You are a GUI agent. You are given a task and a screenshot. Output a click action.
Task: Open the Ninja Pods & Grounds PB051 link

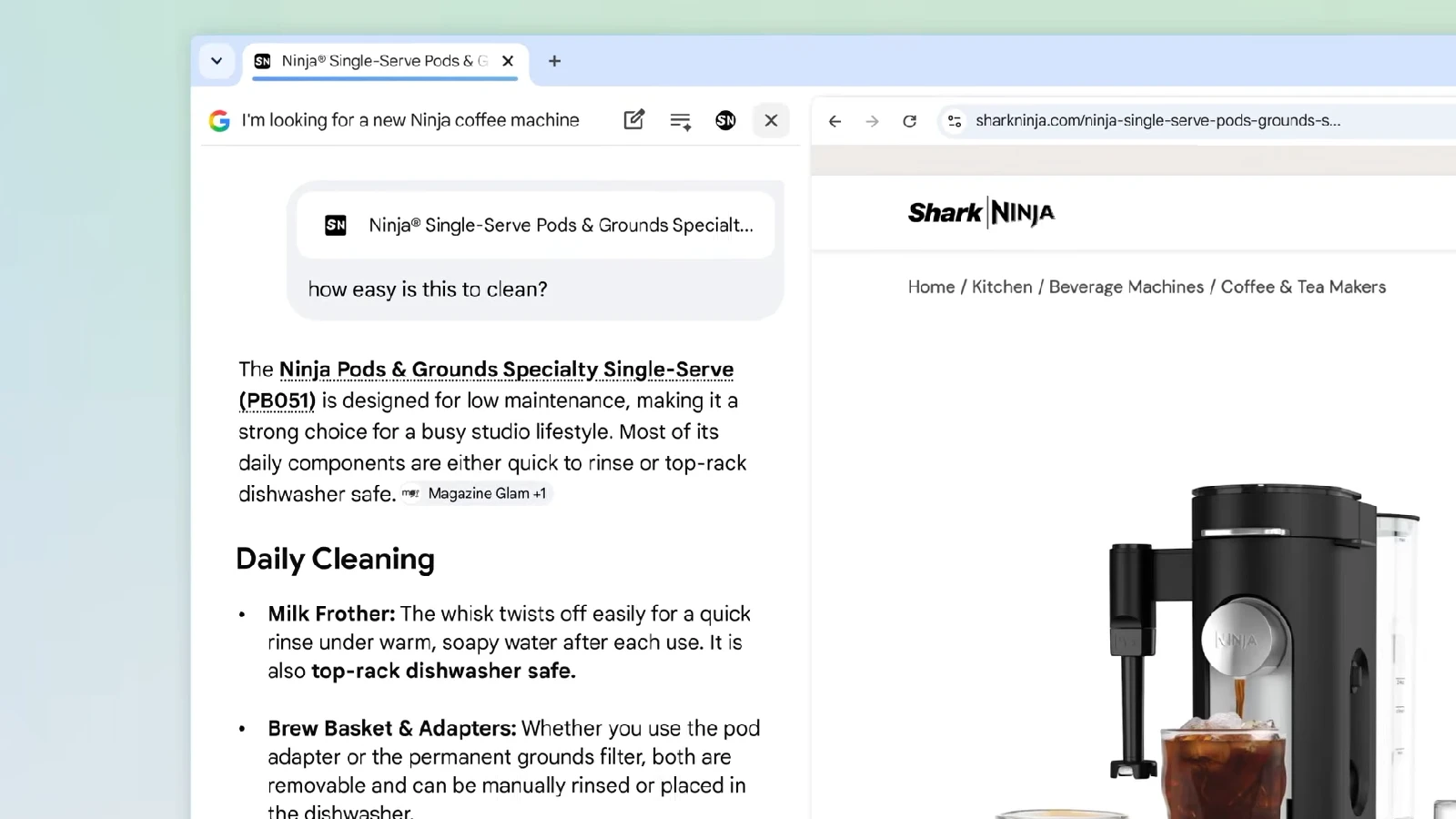pos(505,370)
